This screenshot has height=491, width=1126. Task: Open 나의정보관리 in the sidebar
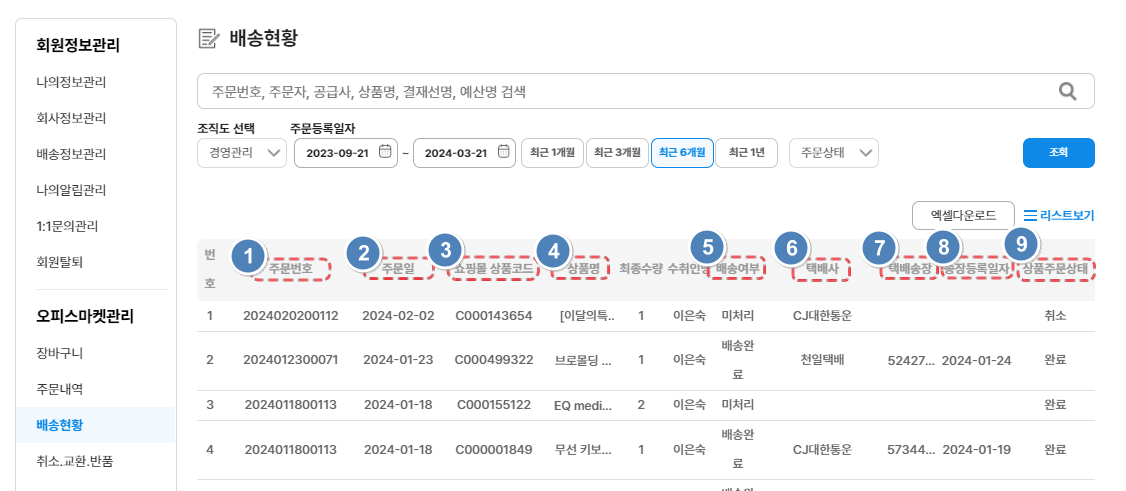[x=70, y=82]
